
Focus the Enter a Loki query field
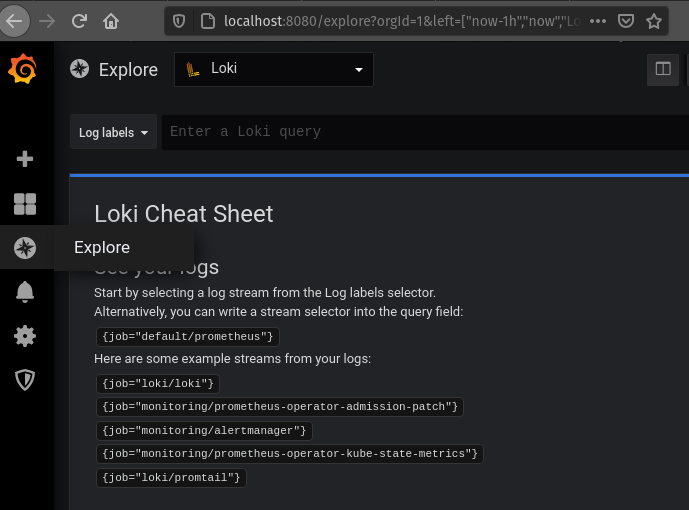click(425, 132)
